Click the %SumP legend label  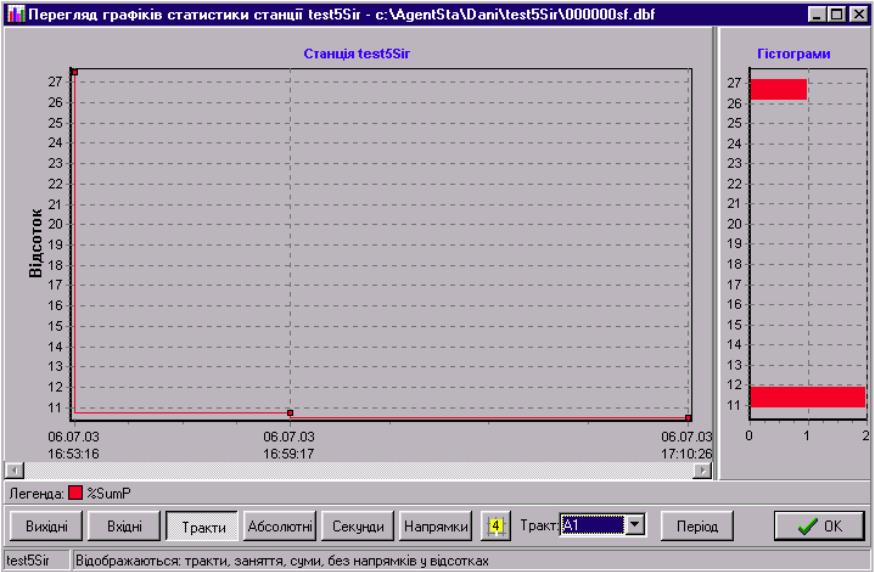pos(109,493)
